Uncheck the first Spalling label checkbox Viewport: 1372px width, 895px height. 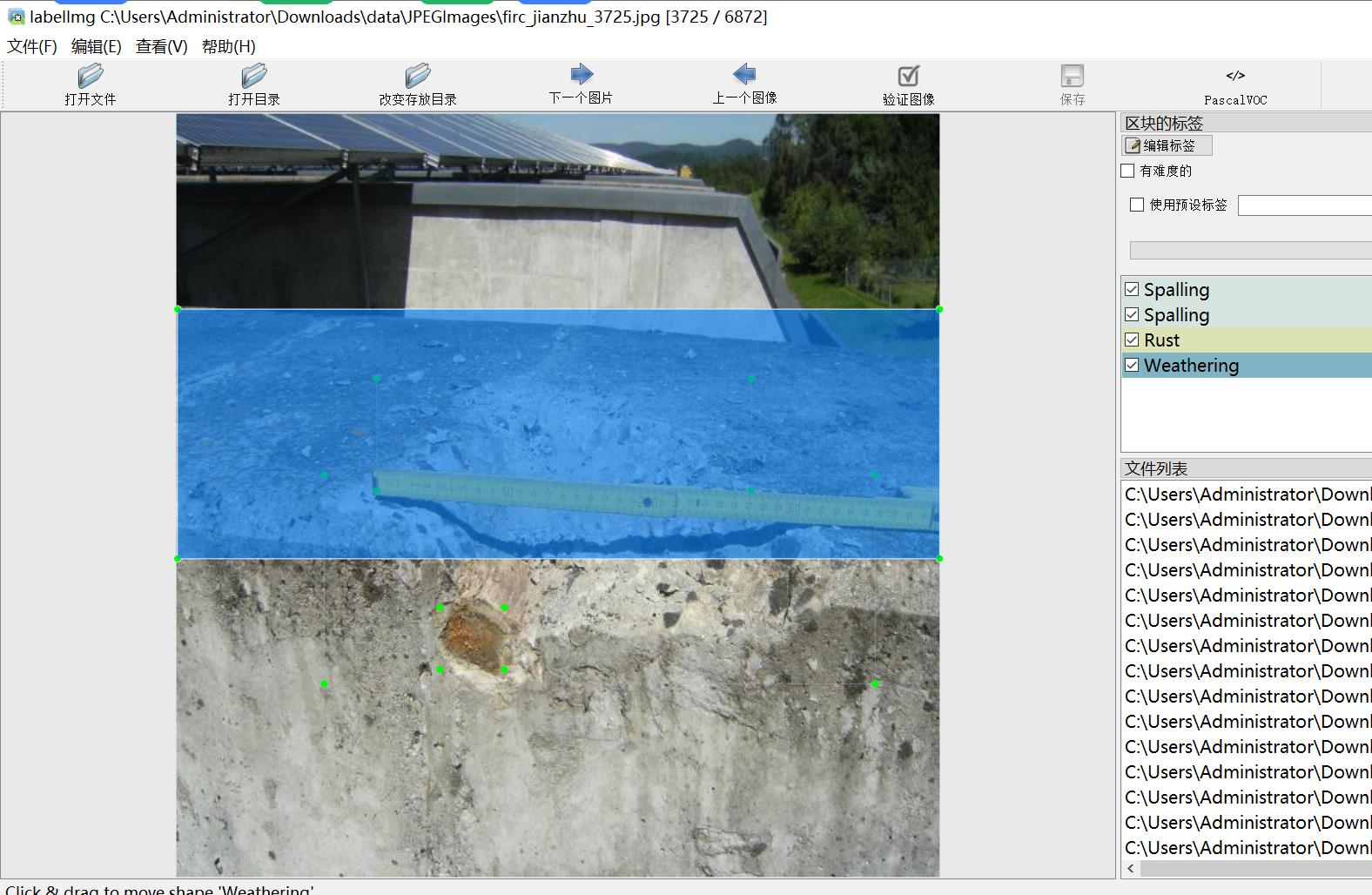[x=1132, y=289]
